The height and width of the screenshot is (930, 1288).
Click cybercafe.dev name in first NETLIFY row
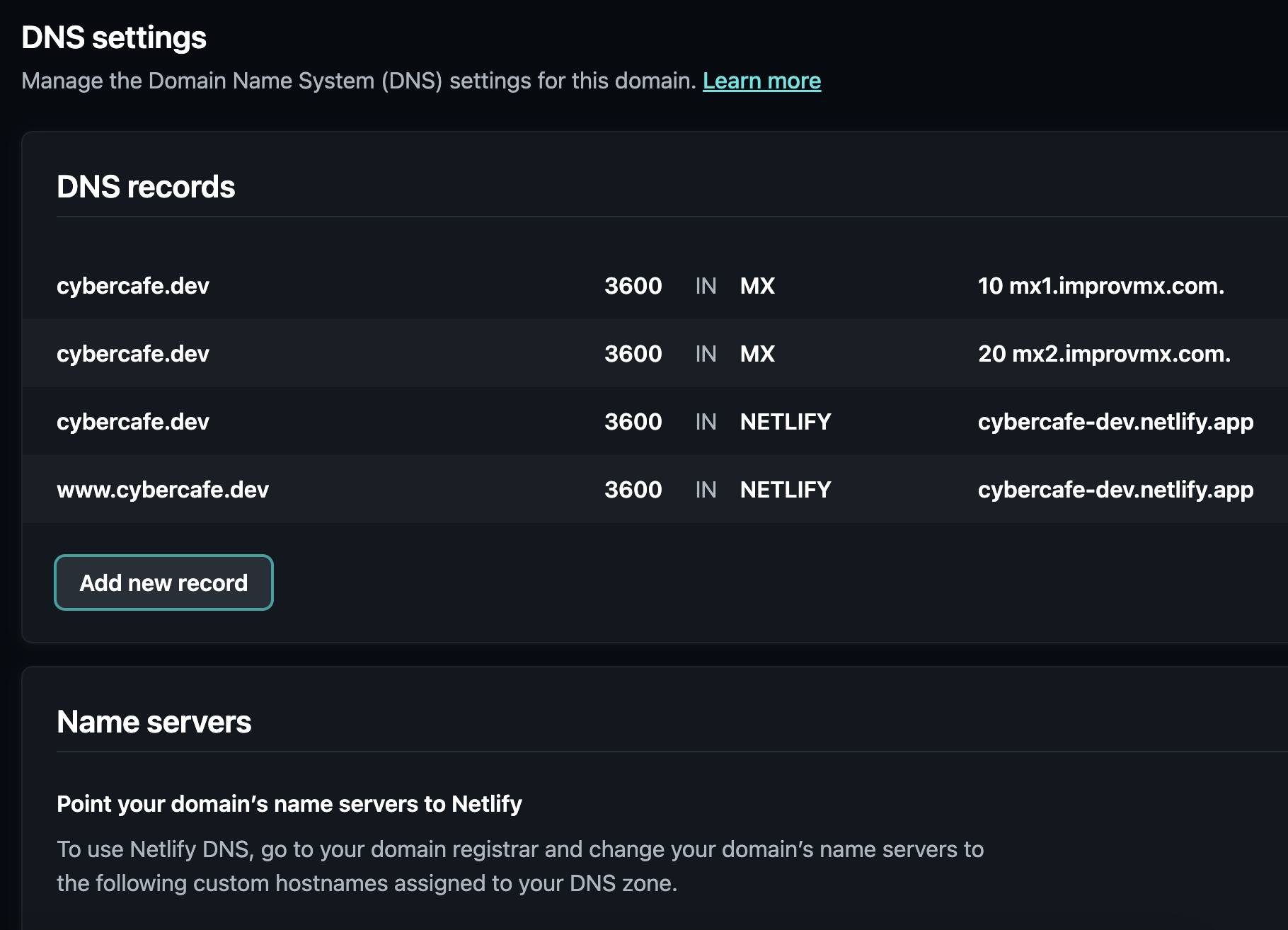pyautogui.click(x=133, y=422)
